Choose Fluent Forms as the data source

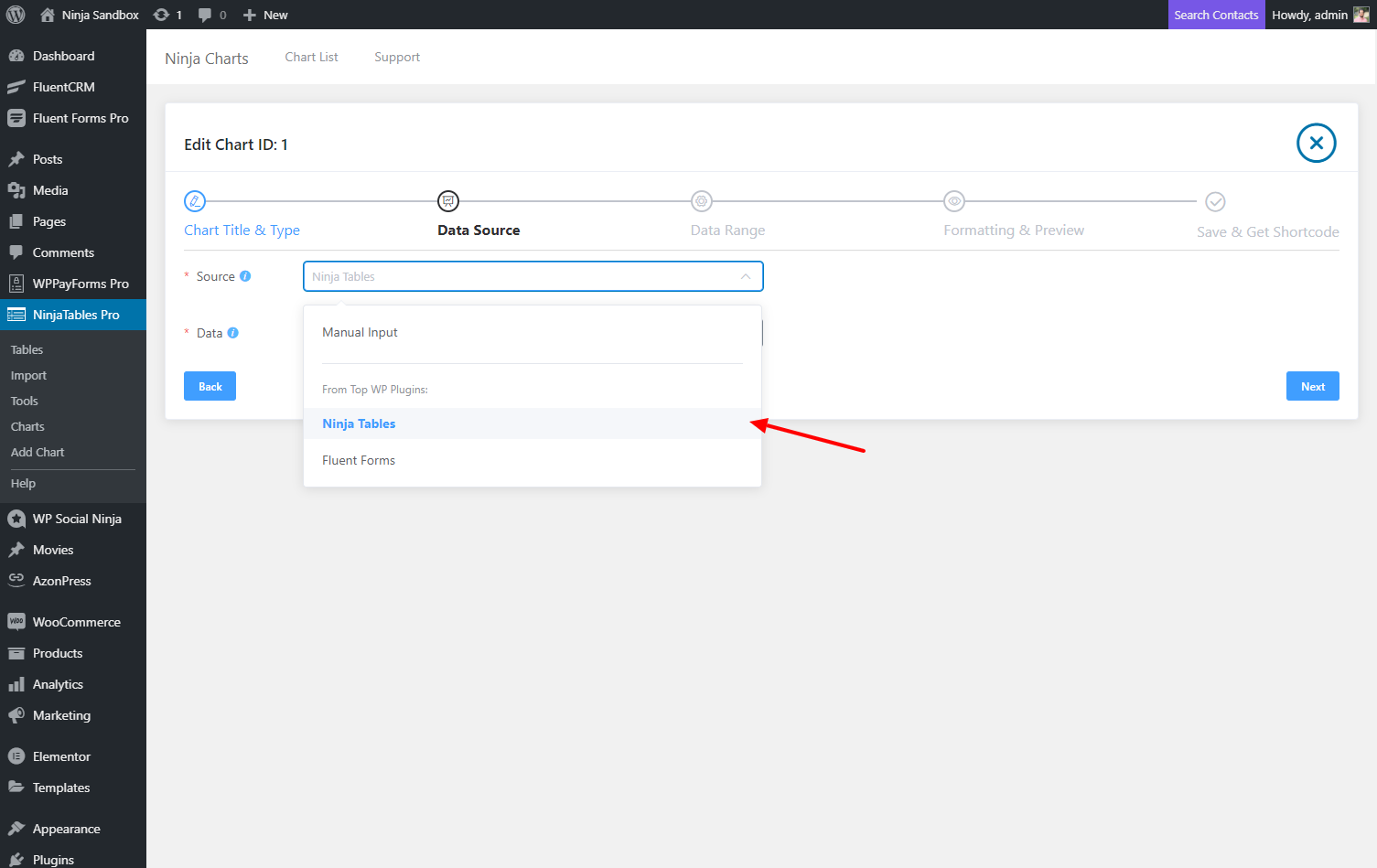358,459
